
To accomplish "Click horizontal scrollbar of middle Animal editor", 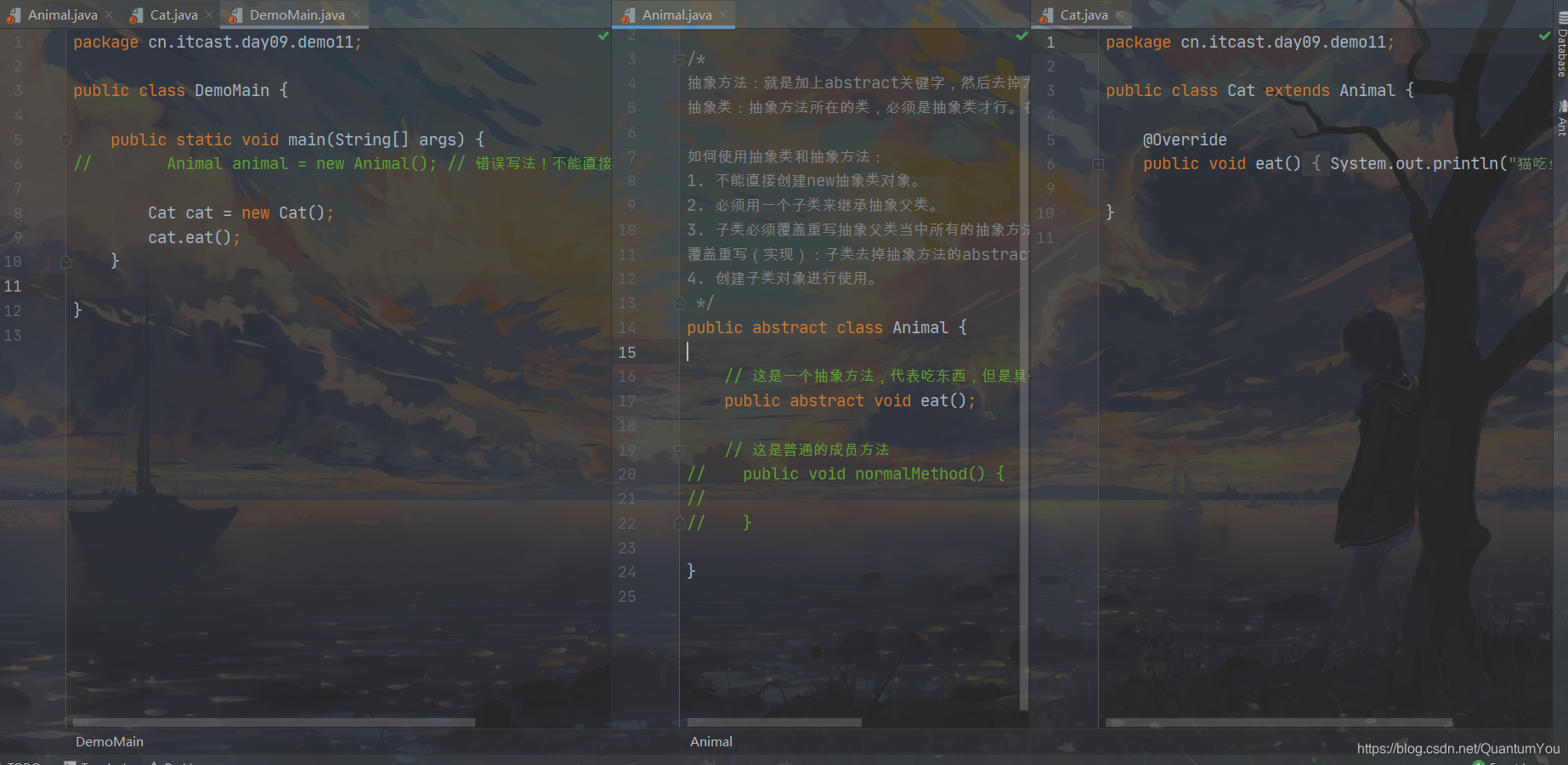I will coord(774,722).
